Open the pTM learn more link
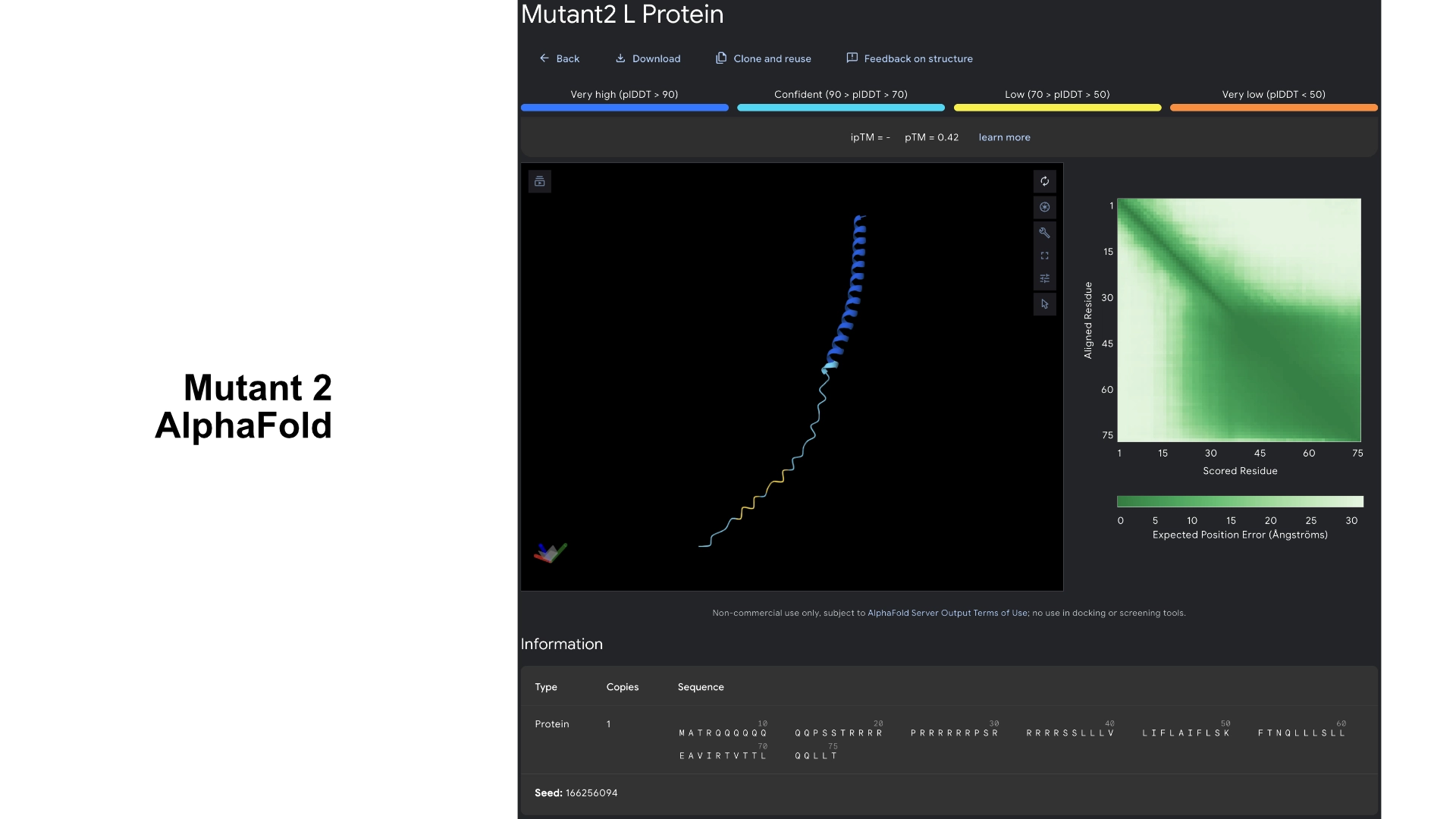Image resolution: width=1456 pixels, height=819 pixels. [x=1004, y=137]
